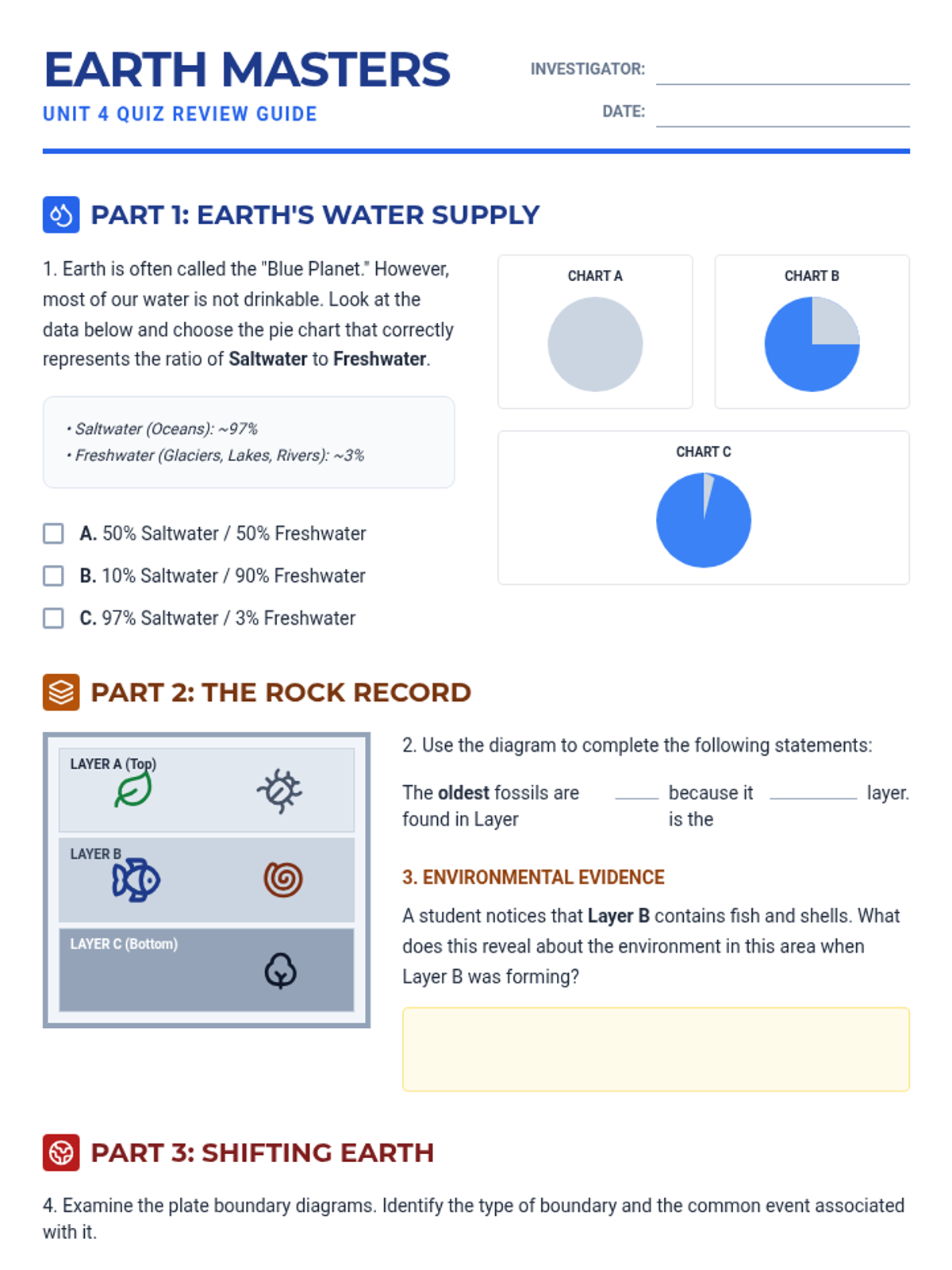Click the fish fossil in Layer B

(x=136, y=879)
